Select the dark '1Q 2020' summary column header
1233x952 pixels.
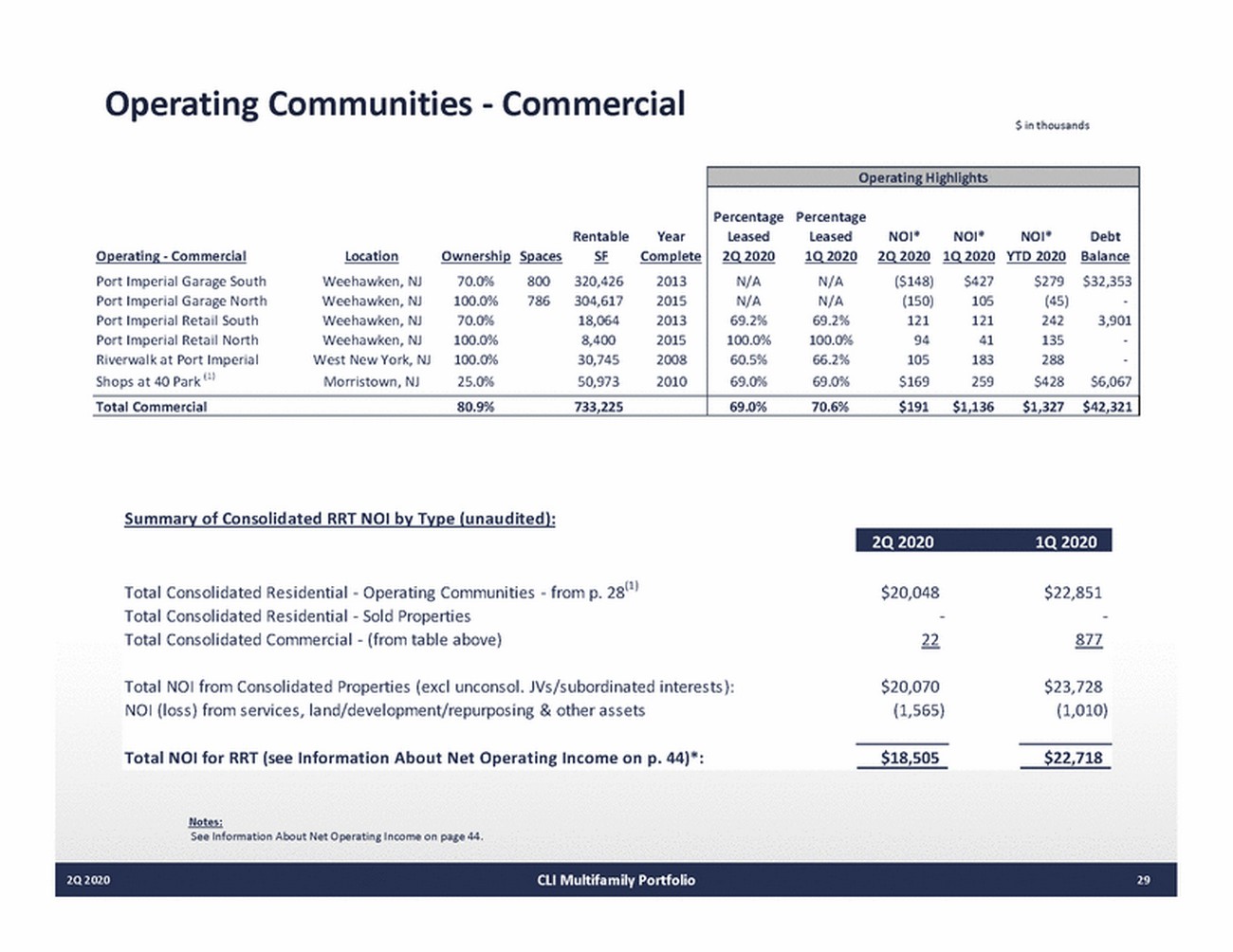(x=1065, y=541)
